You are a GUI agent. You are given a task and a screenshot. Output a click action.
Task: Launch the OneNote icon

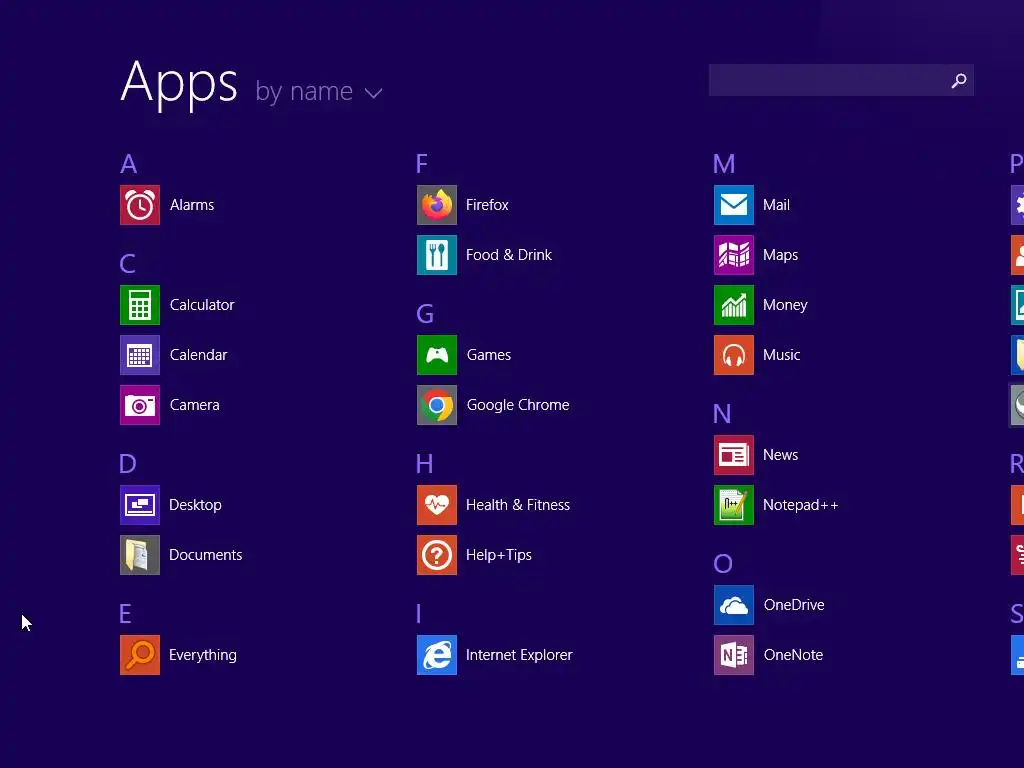(x=734, y=655)
